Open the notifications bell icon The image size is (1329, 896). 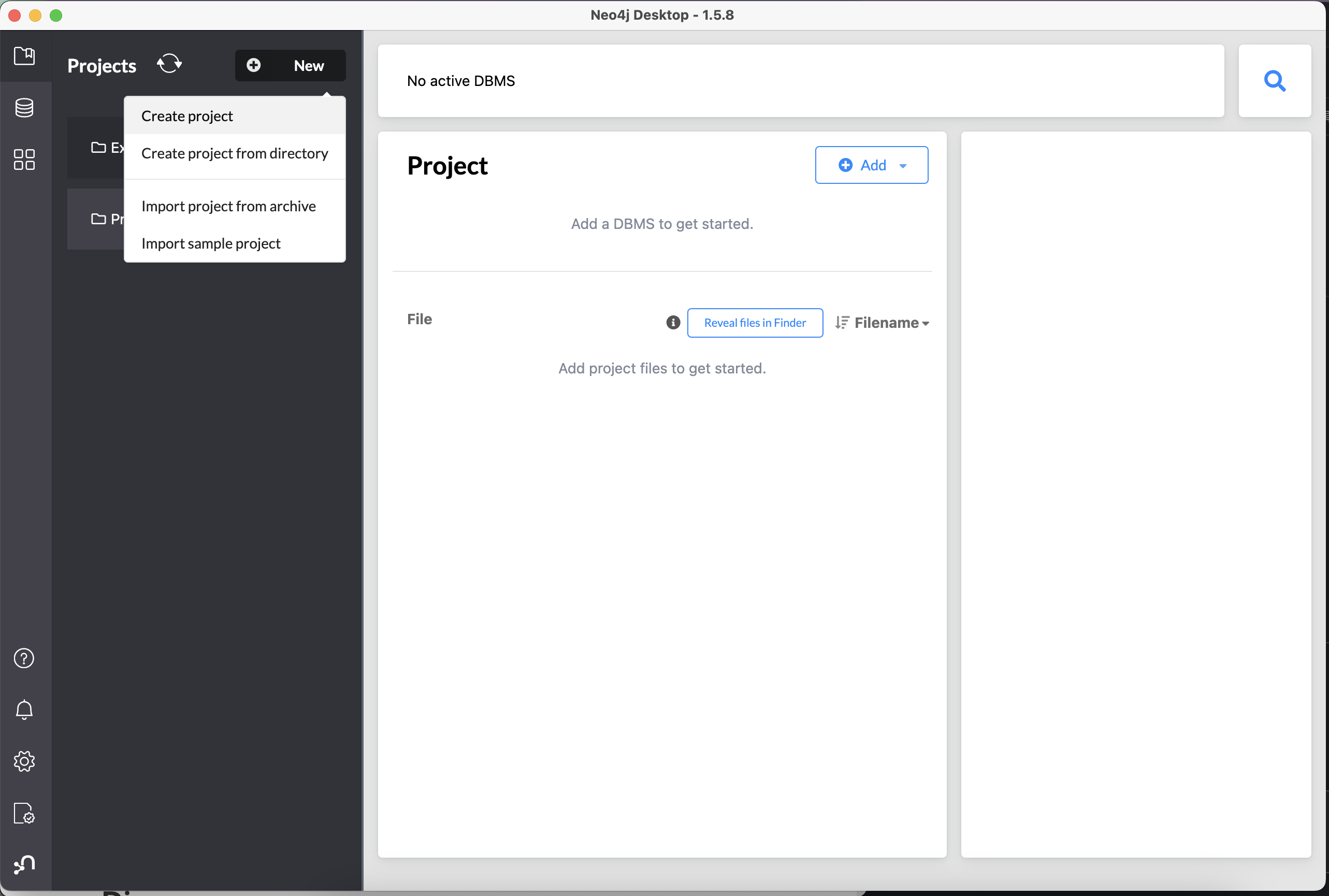(x=24, y=710)
